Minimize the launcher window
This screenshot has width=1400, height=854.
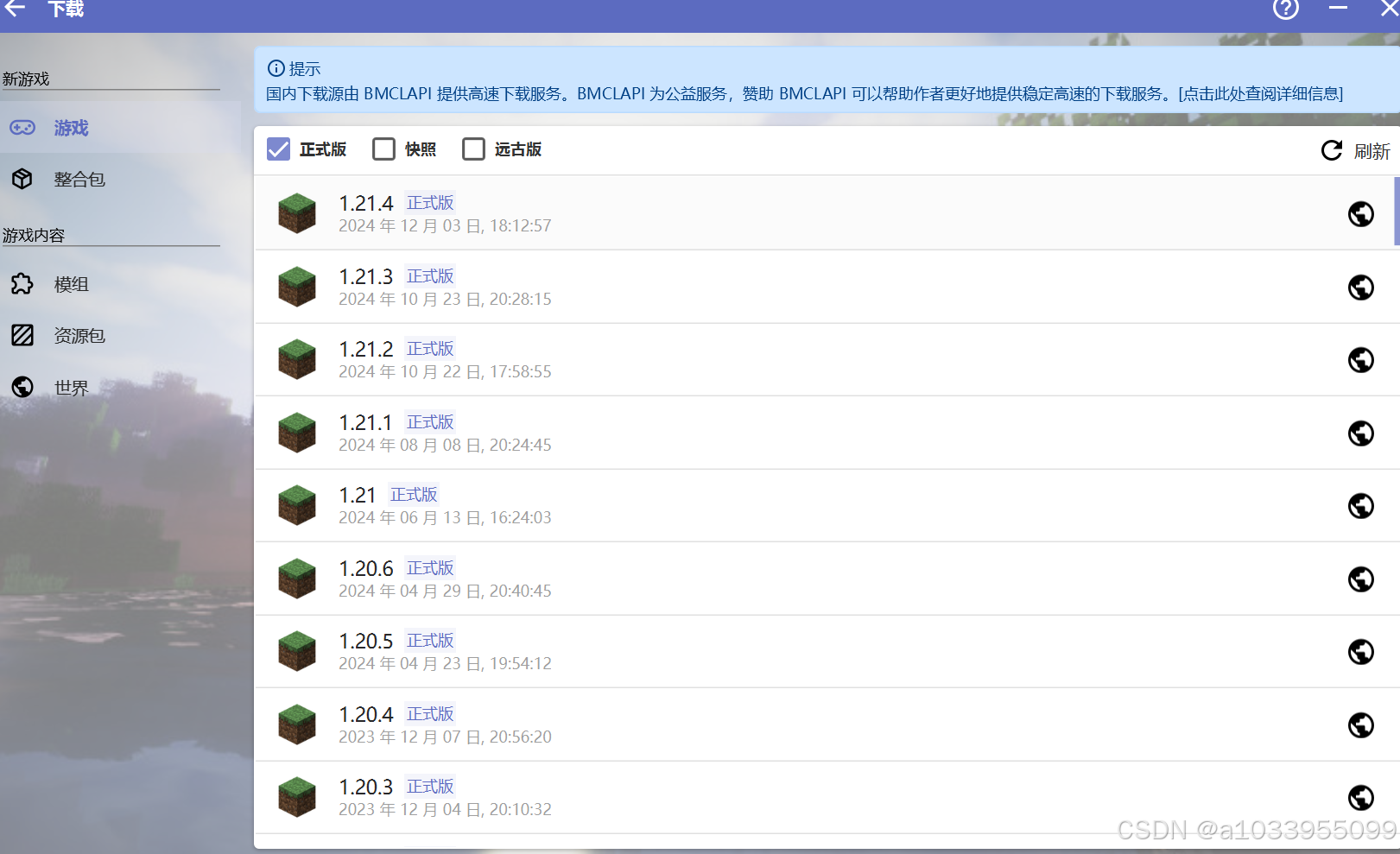point(1338,8)
